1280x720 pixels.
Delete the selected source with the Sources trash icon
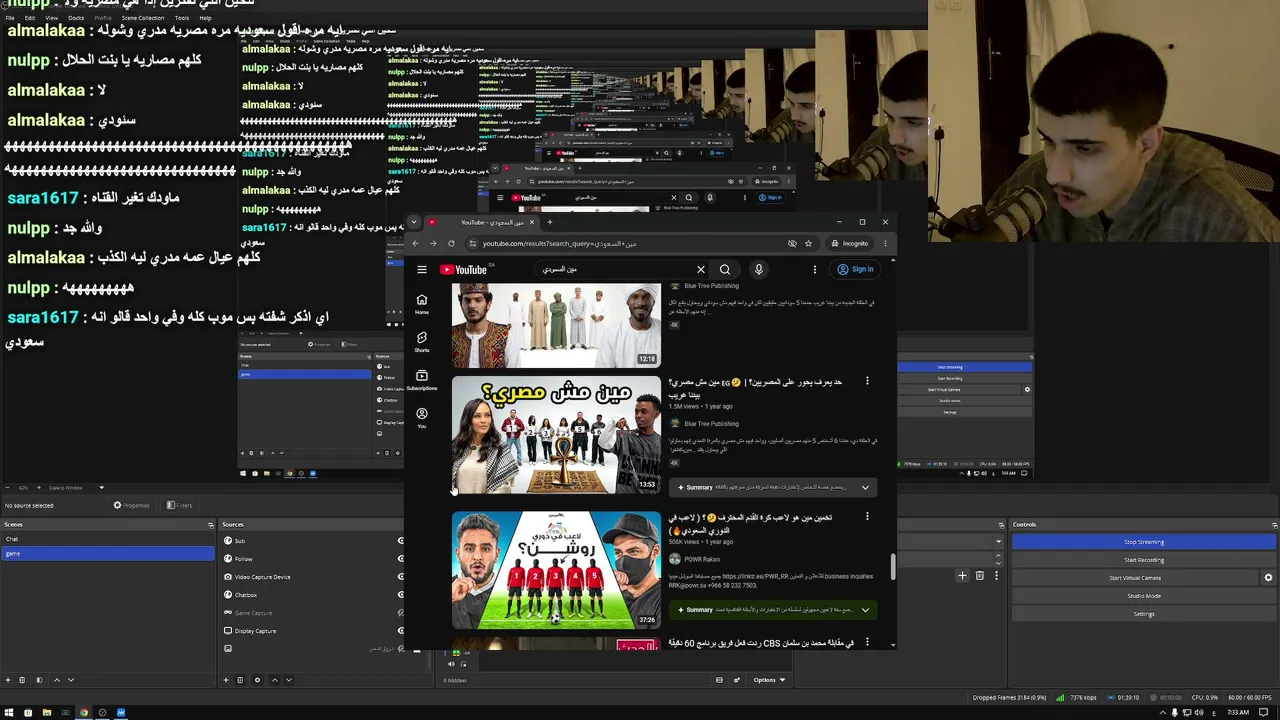[x=240, y=680]
